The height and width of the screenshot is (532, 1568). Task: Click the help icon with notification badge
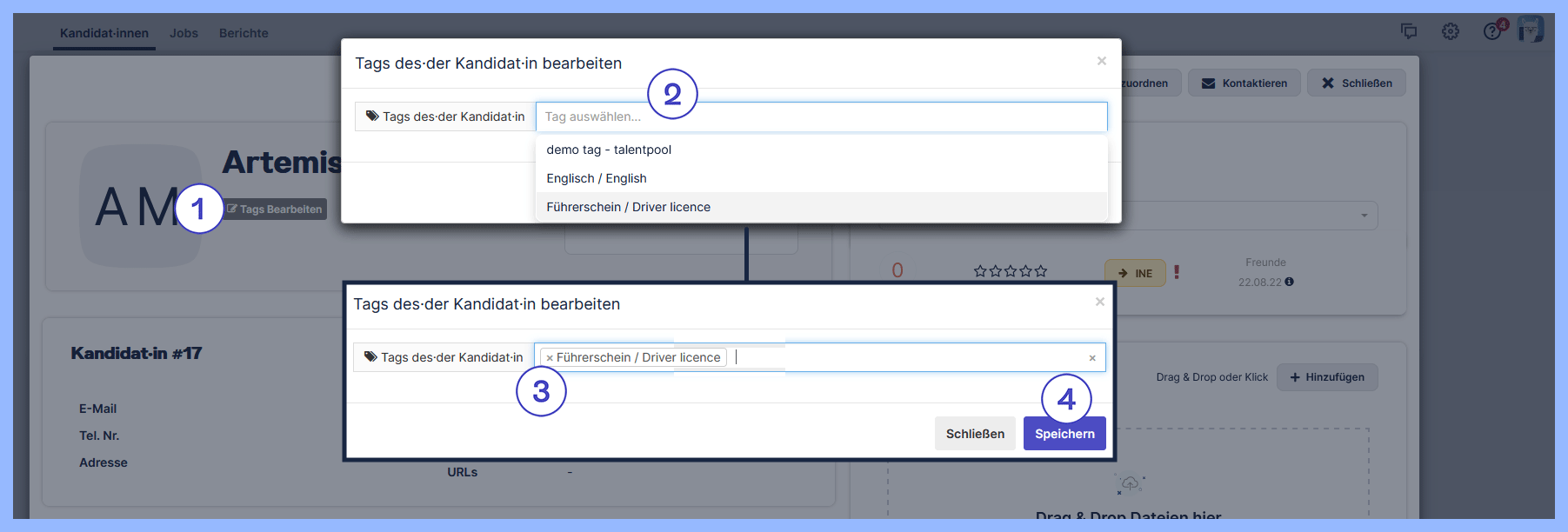pos(1492,31)
